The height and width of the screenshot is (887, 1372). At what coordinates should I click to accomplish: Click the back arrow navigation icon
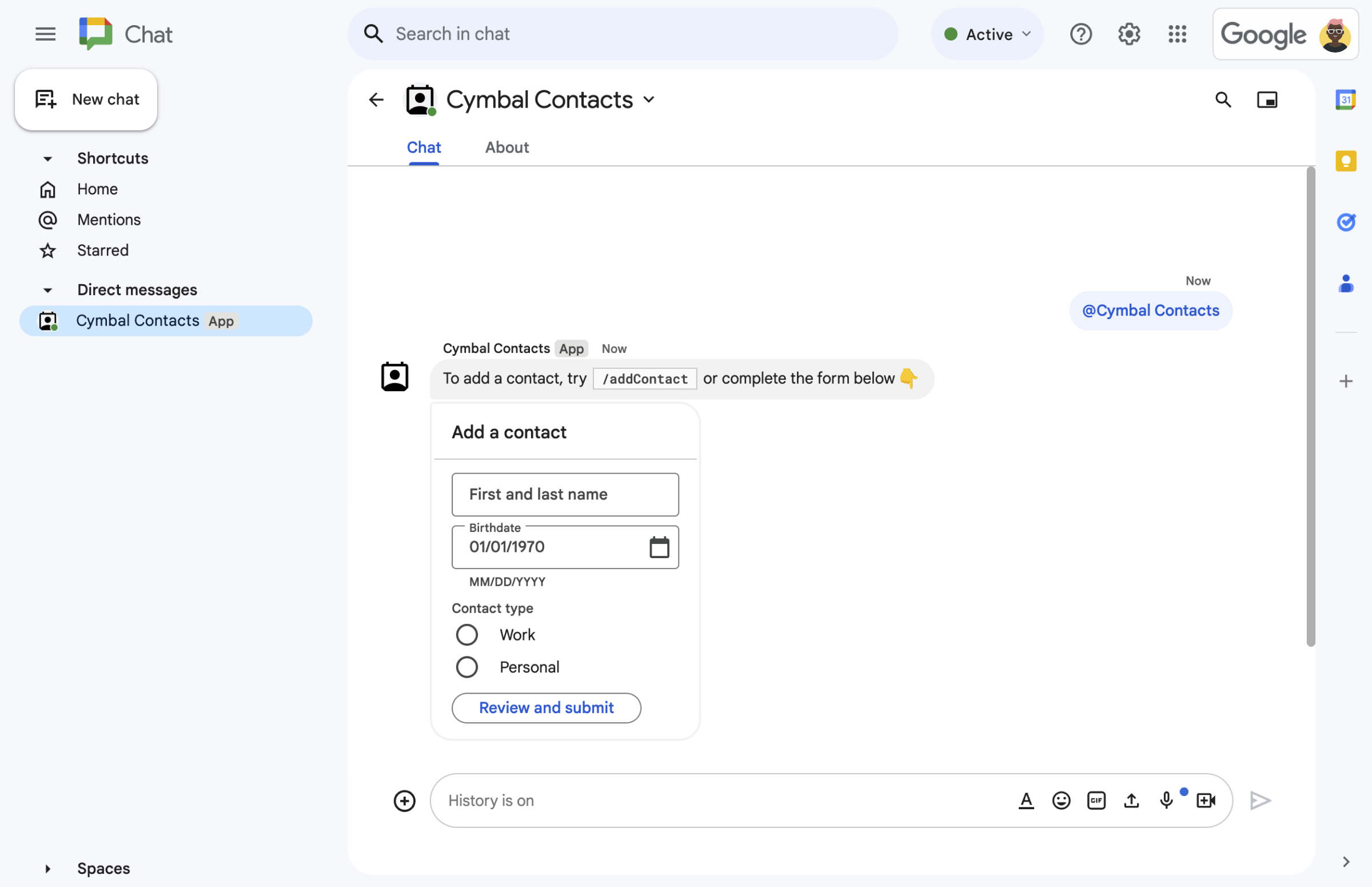tap(375, 98)
